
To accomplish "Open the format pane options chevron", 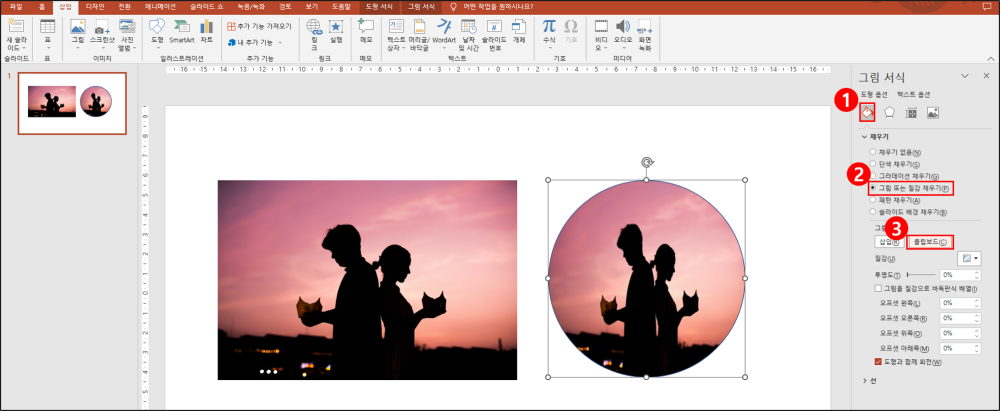I will coord(965,75).
